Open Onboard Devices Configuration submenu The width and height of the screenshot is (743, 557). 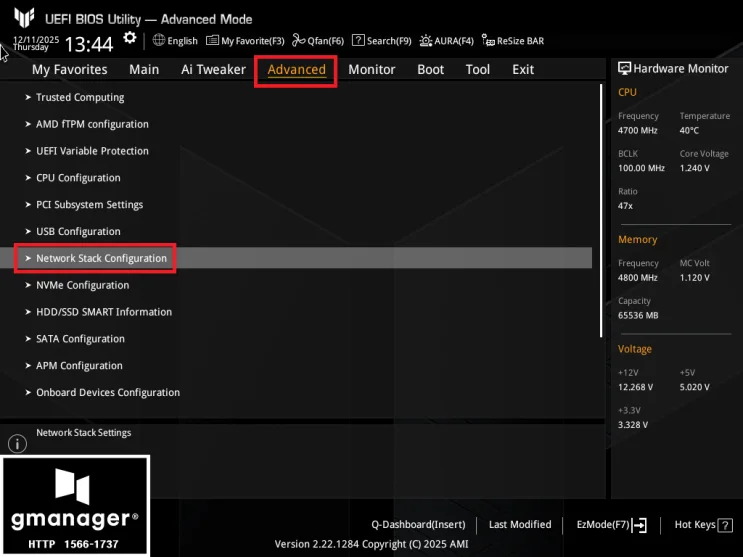108,393
